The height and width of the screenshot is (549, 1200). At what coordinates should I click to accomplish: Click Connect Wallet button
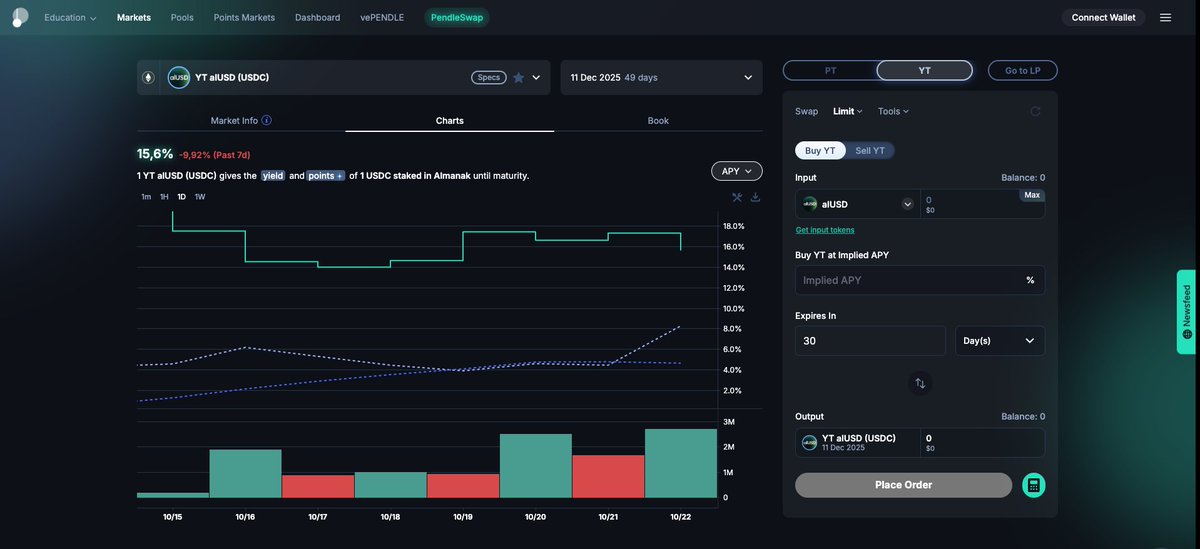point(1104,17)
